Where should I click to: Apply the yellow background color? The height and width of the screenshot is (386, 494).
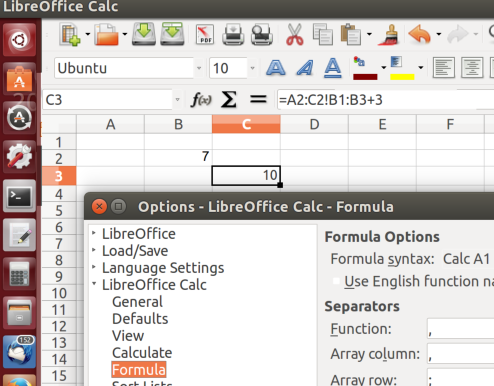(x=402, y=68)
